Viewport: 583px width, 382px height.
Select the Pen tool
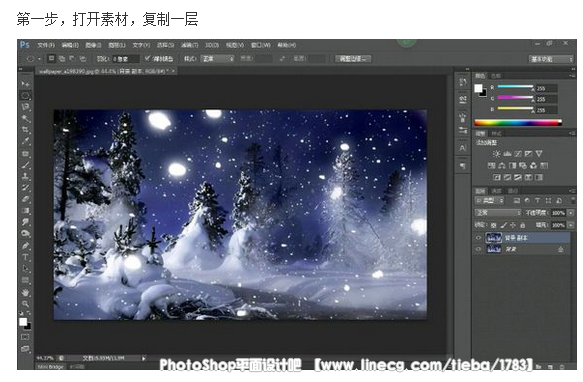[x=25, y=245]
